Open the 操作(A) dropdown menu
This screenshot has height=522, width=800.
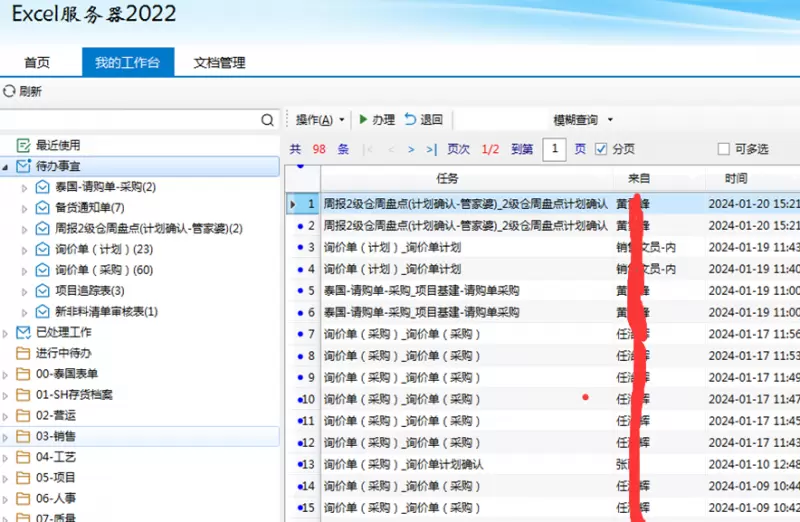319,119
